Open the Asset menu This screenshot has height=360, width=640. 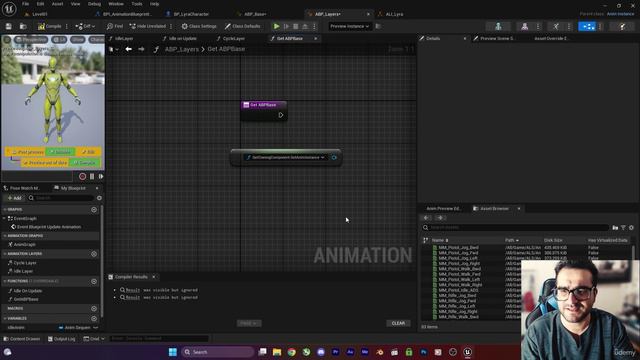(57, 4)
